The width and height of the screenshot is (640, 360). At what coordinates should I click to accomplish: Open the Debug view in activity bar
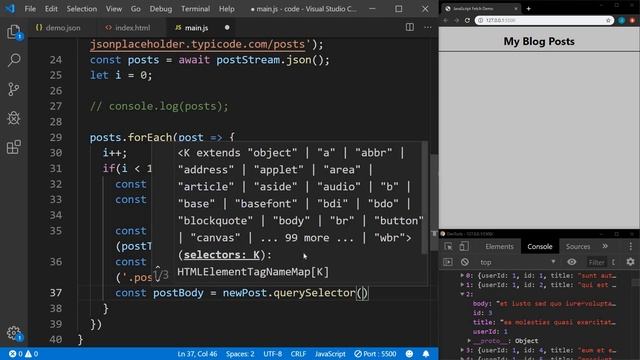click(x=14, y=118)
